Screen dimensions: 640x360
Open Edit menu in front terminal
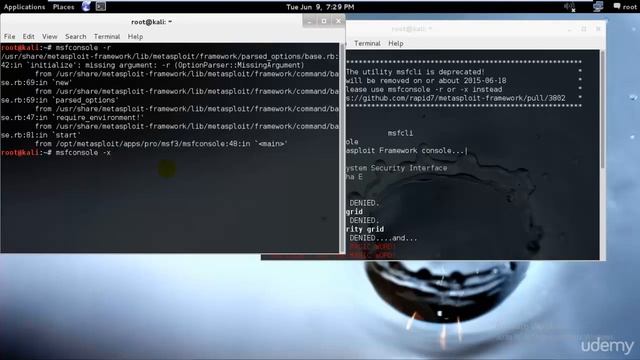point(28,36)
